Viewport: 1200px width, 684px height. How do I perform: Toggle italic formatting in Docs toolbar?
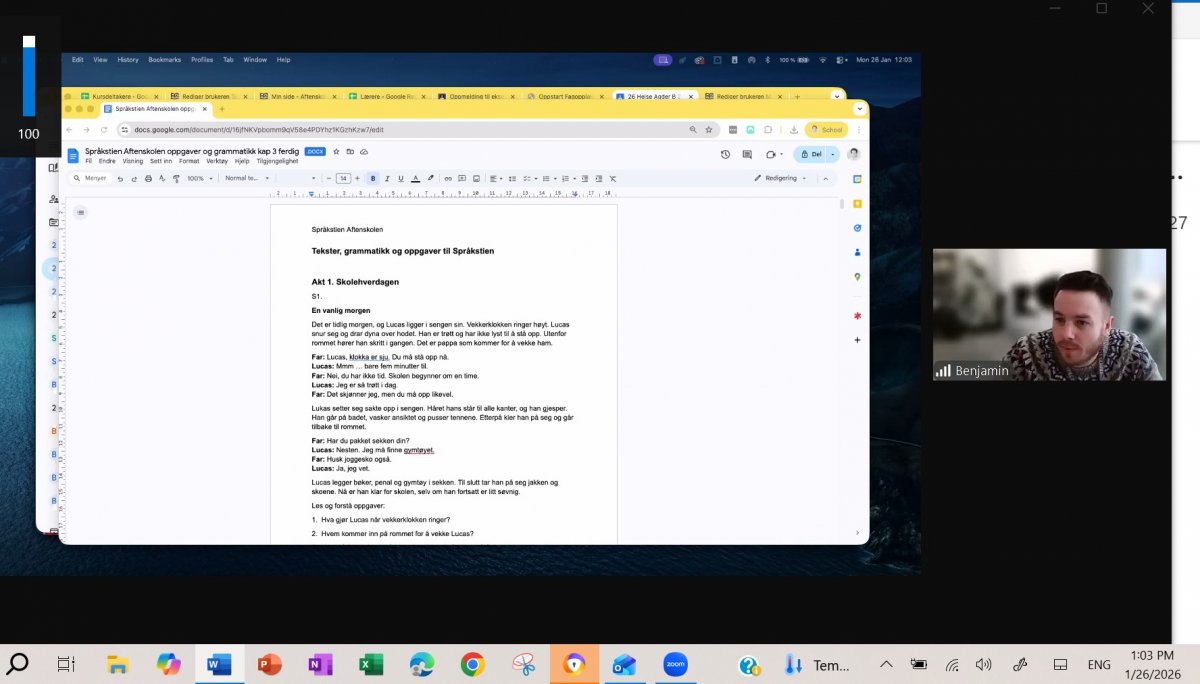point(387,178)
